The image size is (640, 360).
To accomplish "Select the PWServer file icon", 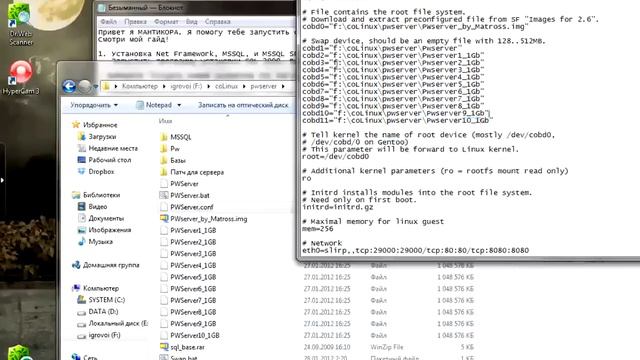I will coord(164,184).
